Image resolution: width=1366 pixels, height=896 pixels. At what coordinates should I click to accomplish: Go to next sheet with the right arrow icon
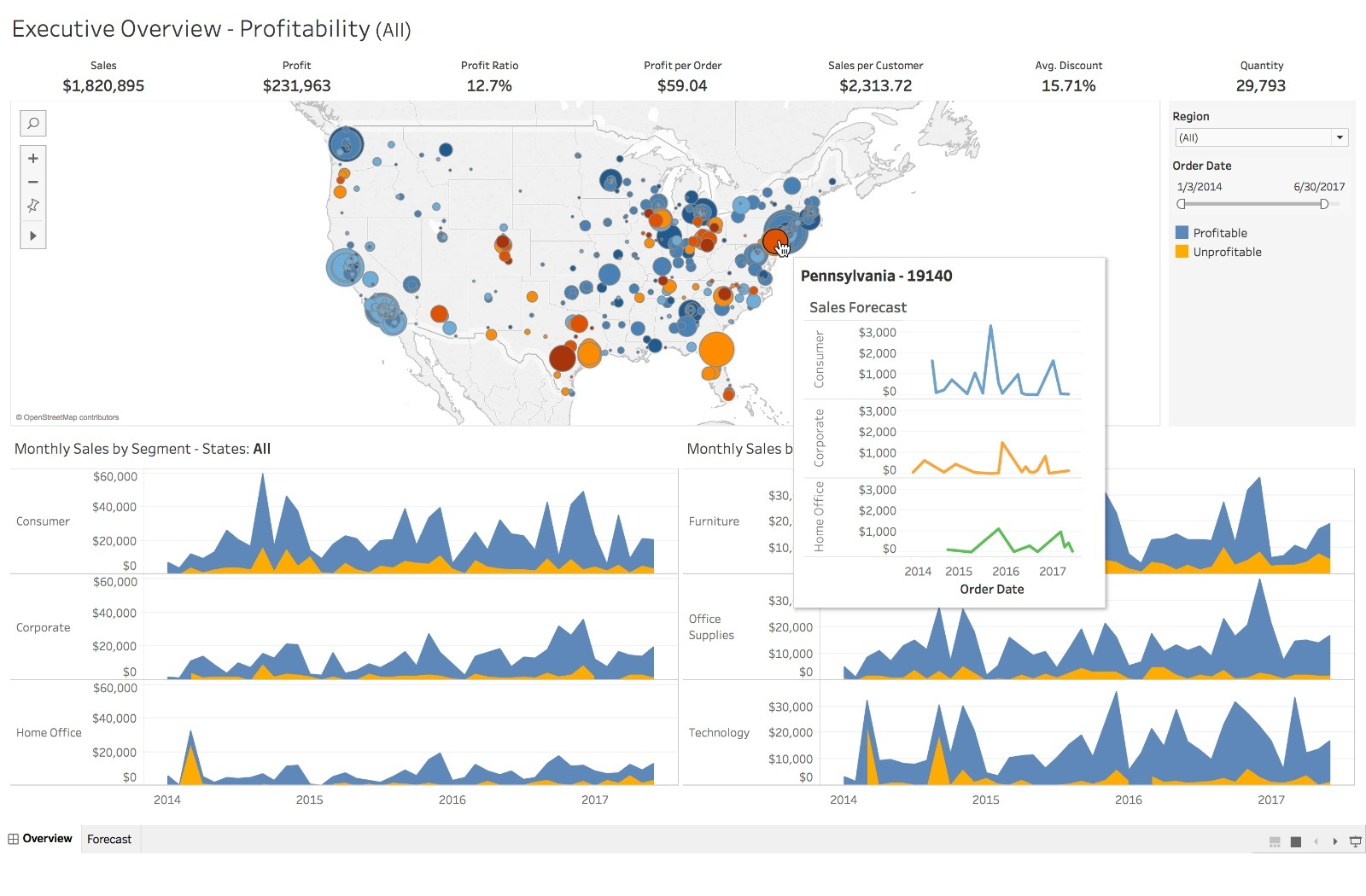coord(1334,841)
